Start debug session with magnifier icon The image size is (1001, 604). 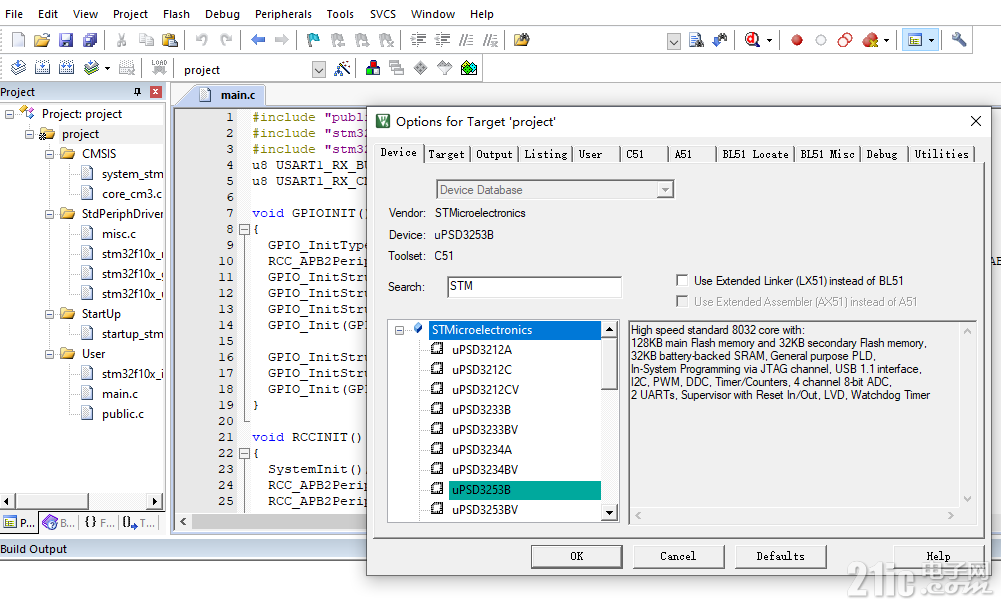click(752, 40)
